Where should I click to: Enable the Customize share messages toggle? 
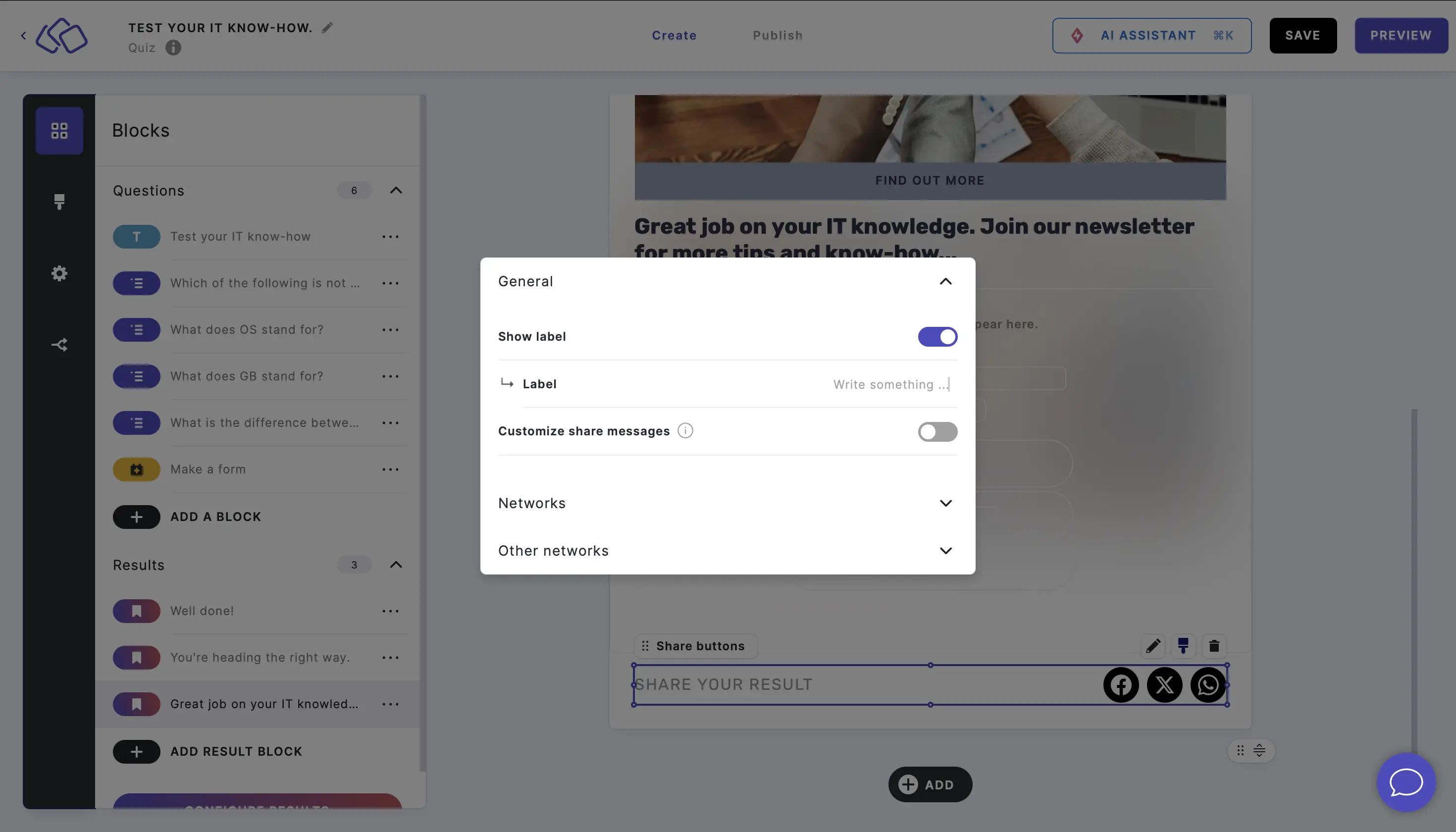click(x=937, y=431)
